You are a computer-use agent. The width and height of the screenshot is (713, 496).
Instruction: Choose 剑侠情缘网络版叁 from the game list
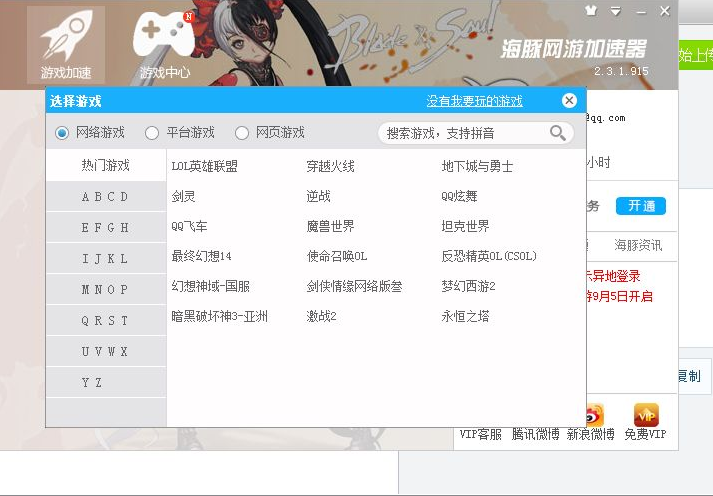coord(354,286)
